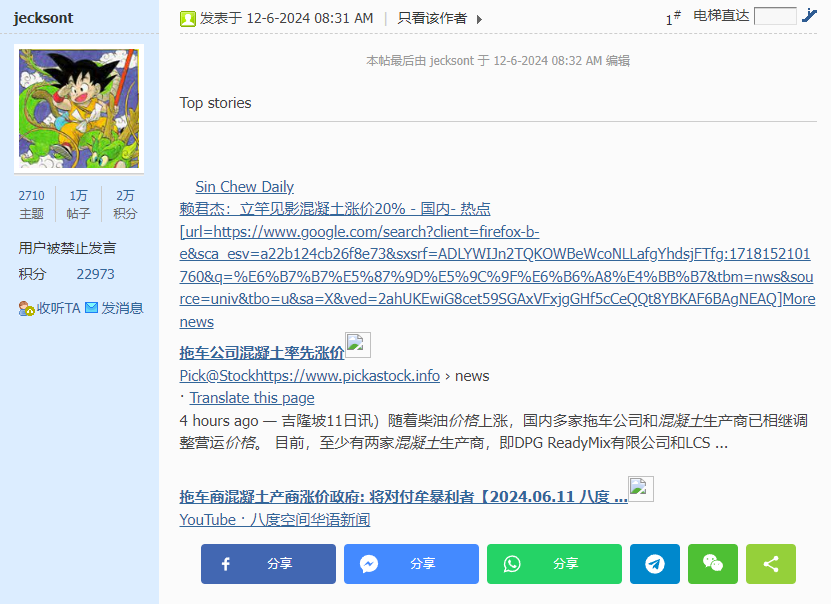Click broken image next to 拖车公司混凝土率先涨价
This screenshot has height=604, width=831.
[x=358, y=345]
